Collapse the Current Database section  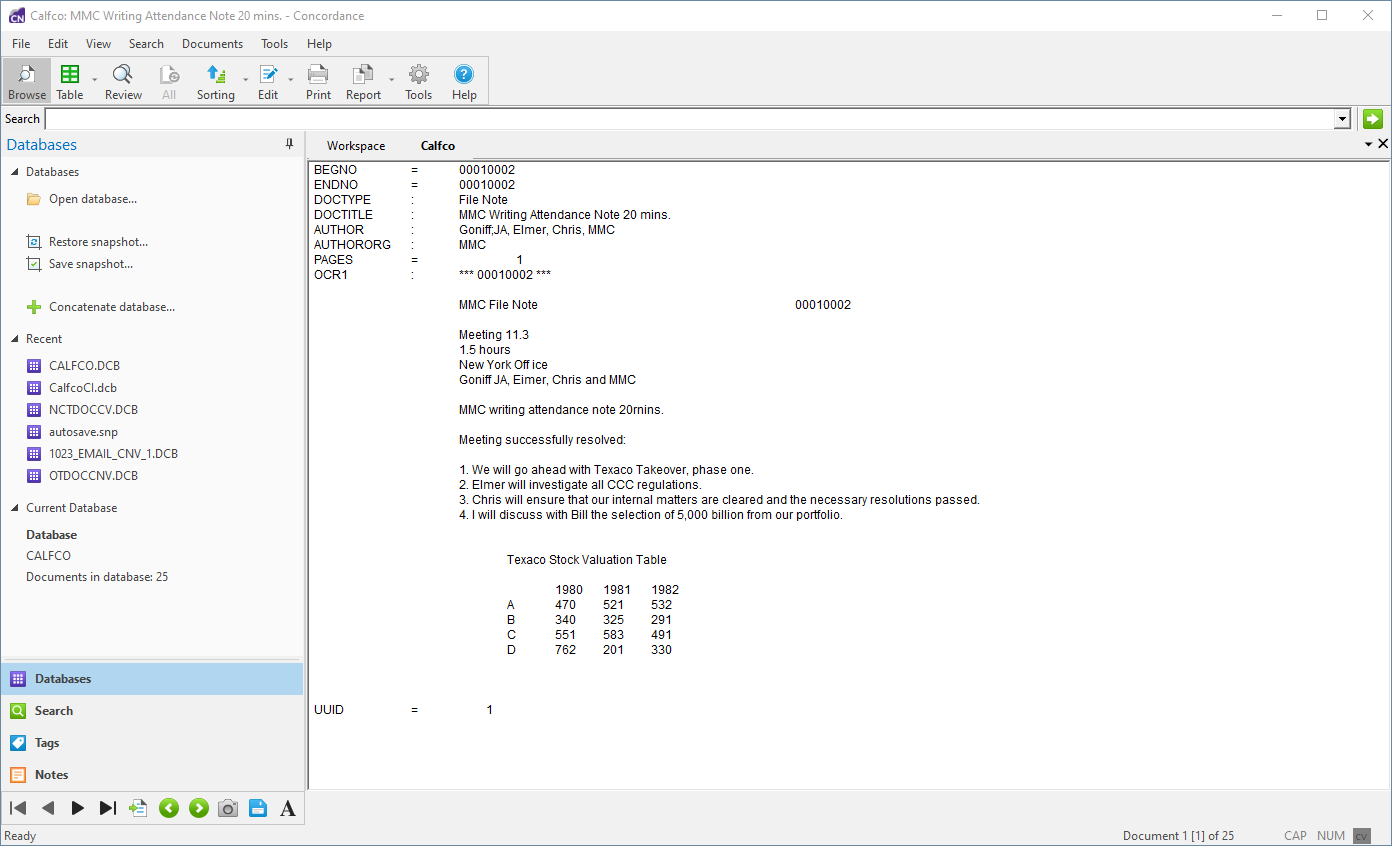coord(15,508)
